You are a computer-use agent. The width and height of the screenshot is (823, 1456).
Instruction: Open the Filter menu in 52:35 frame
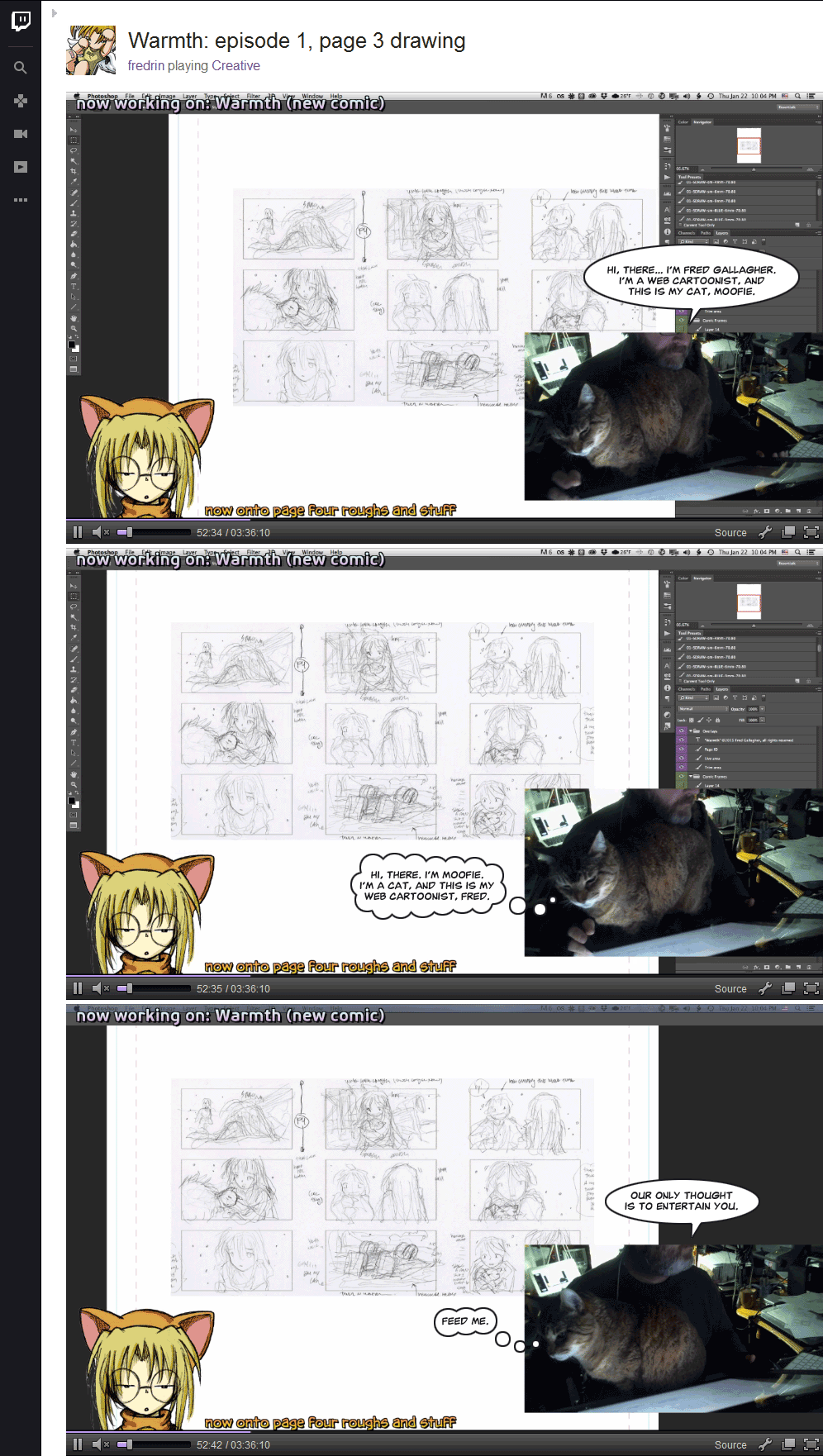(254, 552)
